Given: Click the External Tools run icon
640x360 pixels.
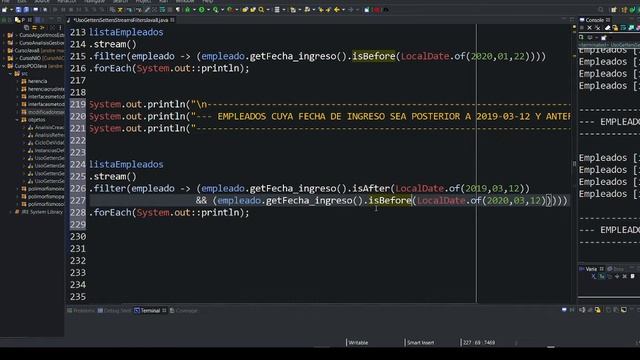Looking at the screenshot, I should 230,9.
